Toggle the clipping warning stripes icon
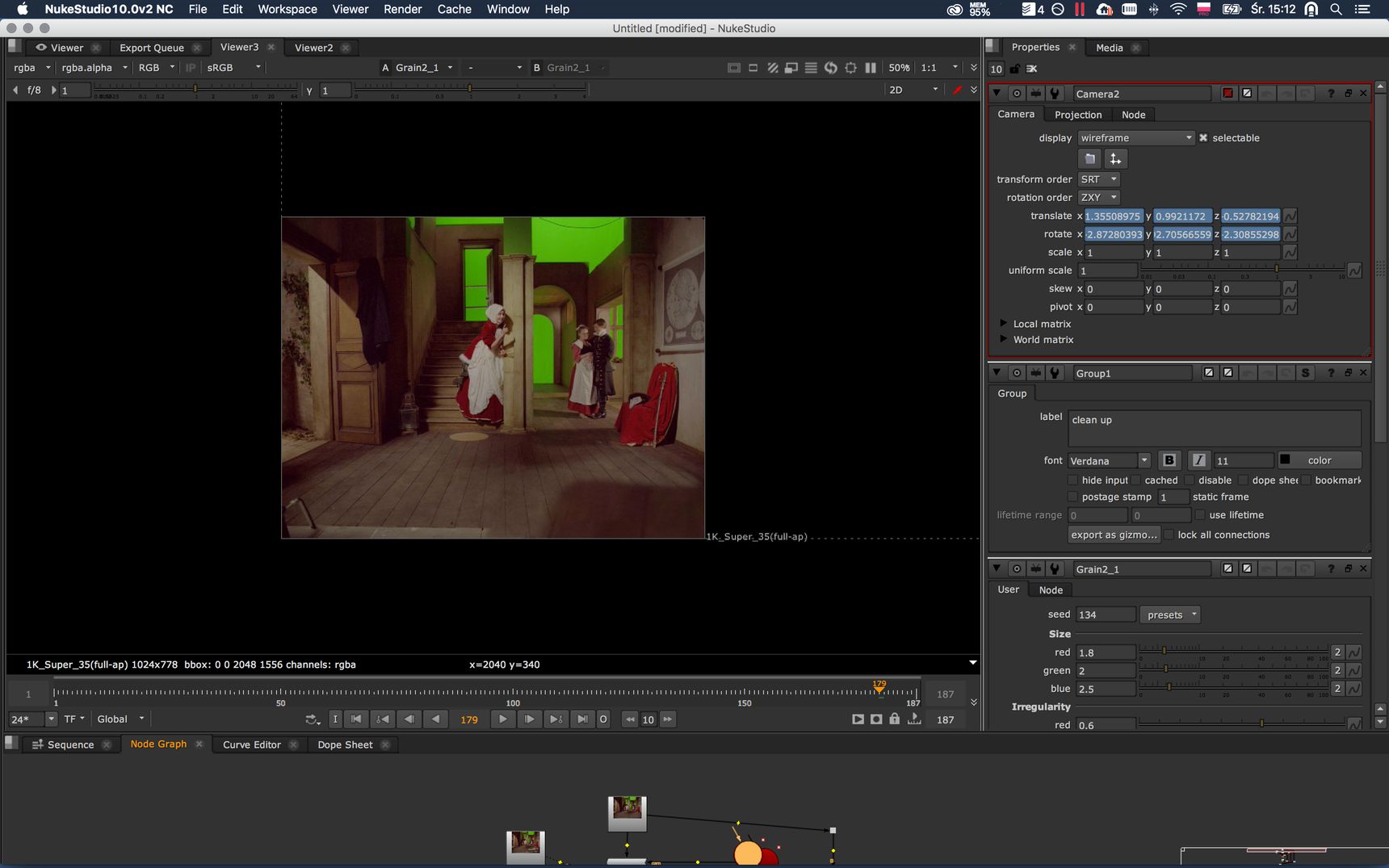The image size is (1389, 868). click(x=773, y=68)
